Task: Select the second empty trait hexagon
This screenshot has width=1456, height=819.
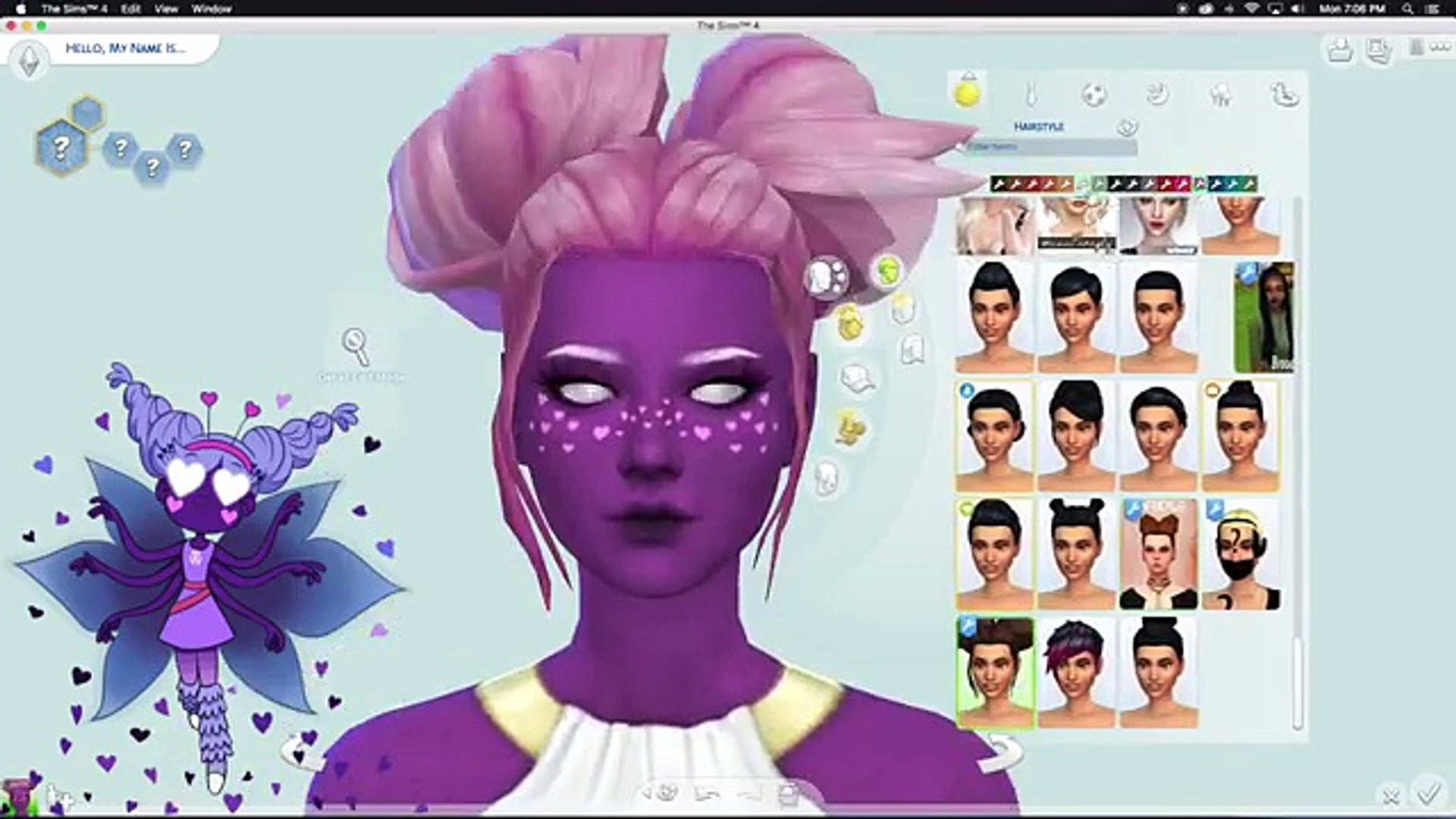Action: (152, 166)
